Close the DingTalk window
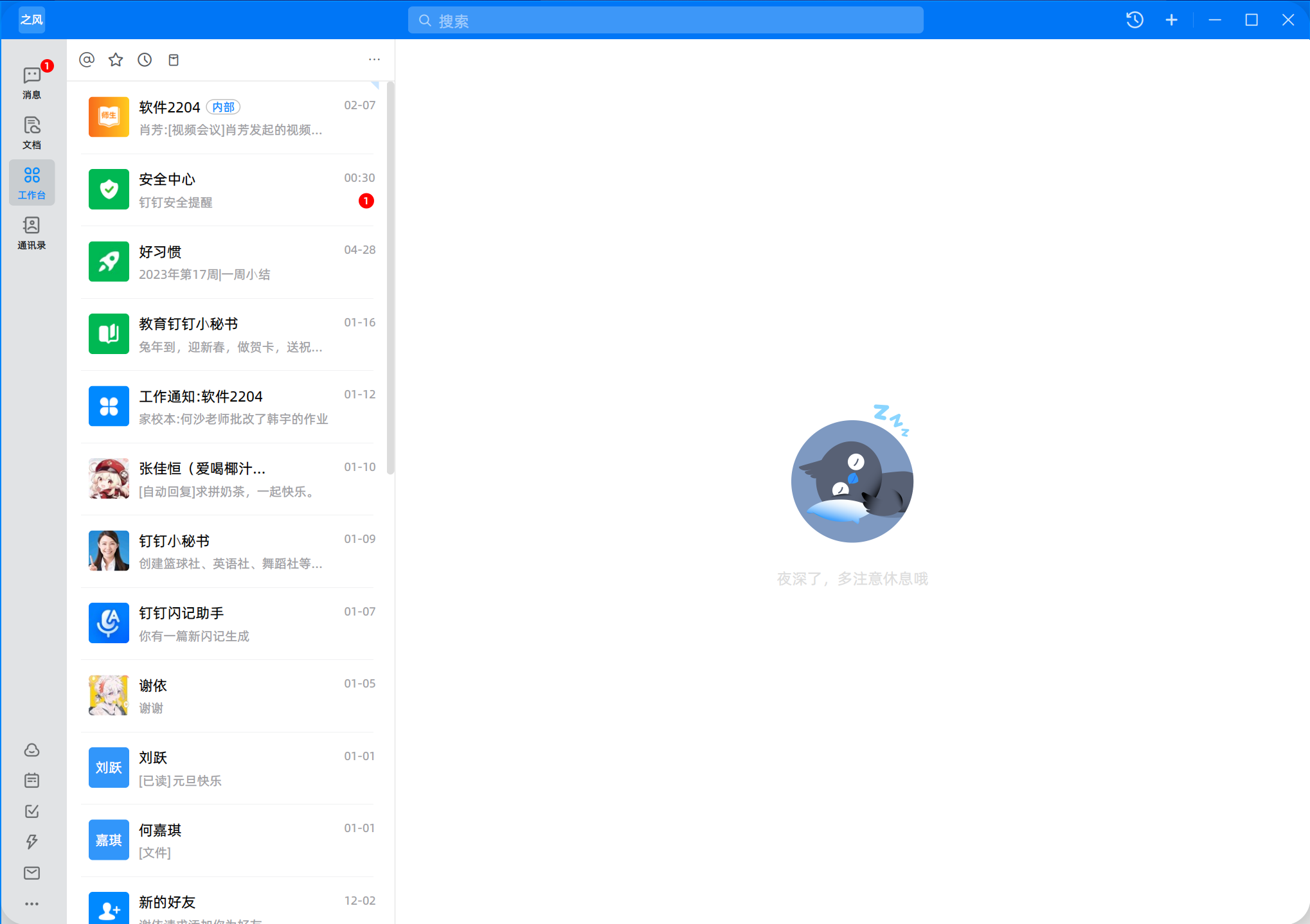This screenshot has height=924, width=1310. [x=1288, y=20]
